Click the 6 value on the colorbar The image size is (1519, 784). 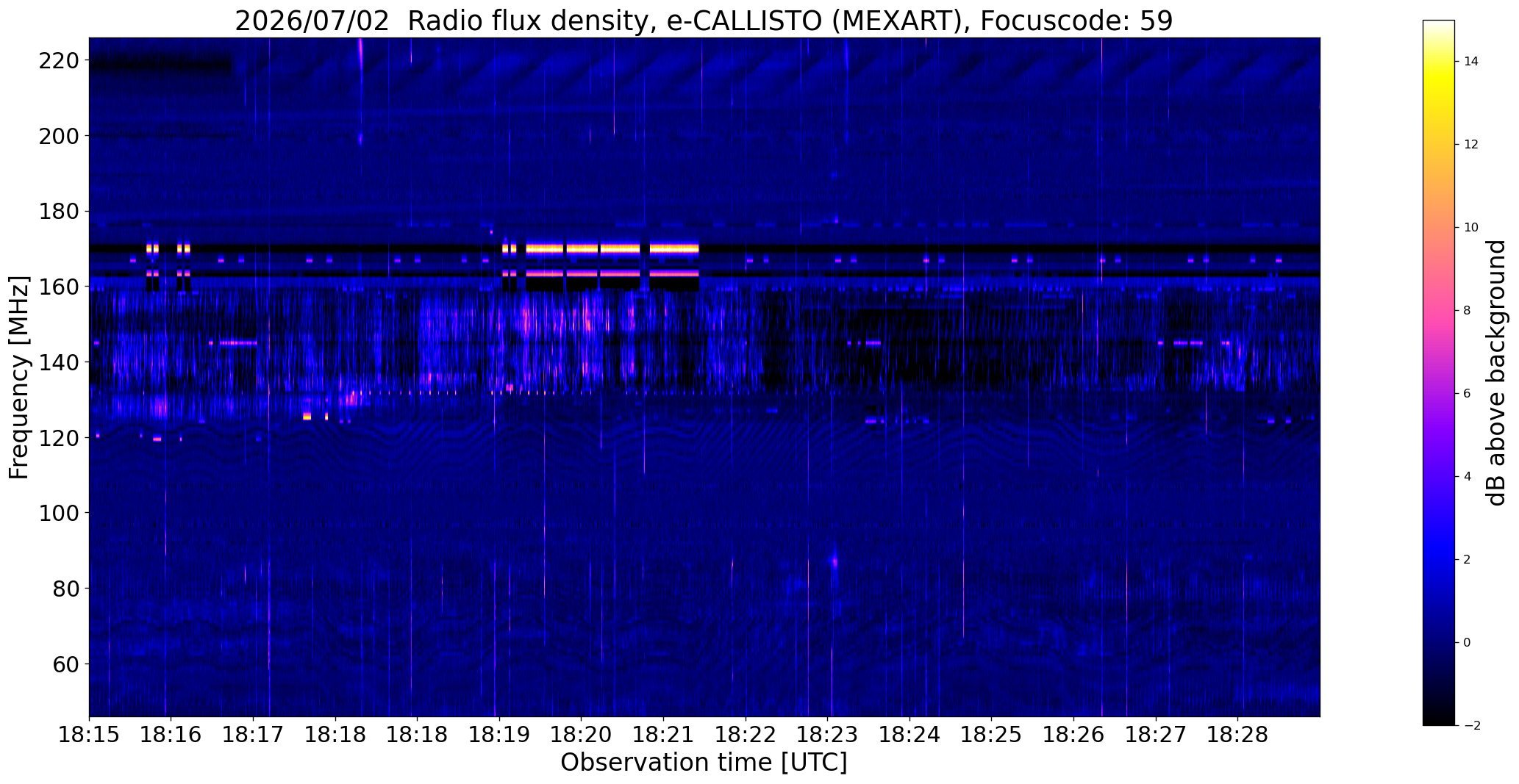tap(1468, 394)
